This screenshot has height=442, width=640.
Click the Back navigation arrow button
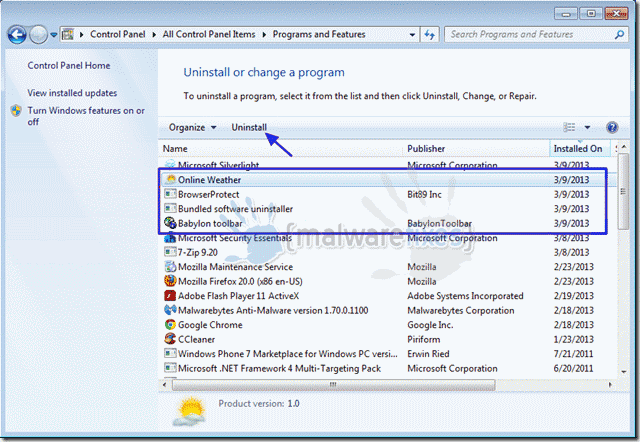coord(16,35)
